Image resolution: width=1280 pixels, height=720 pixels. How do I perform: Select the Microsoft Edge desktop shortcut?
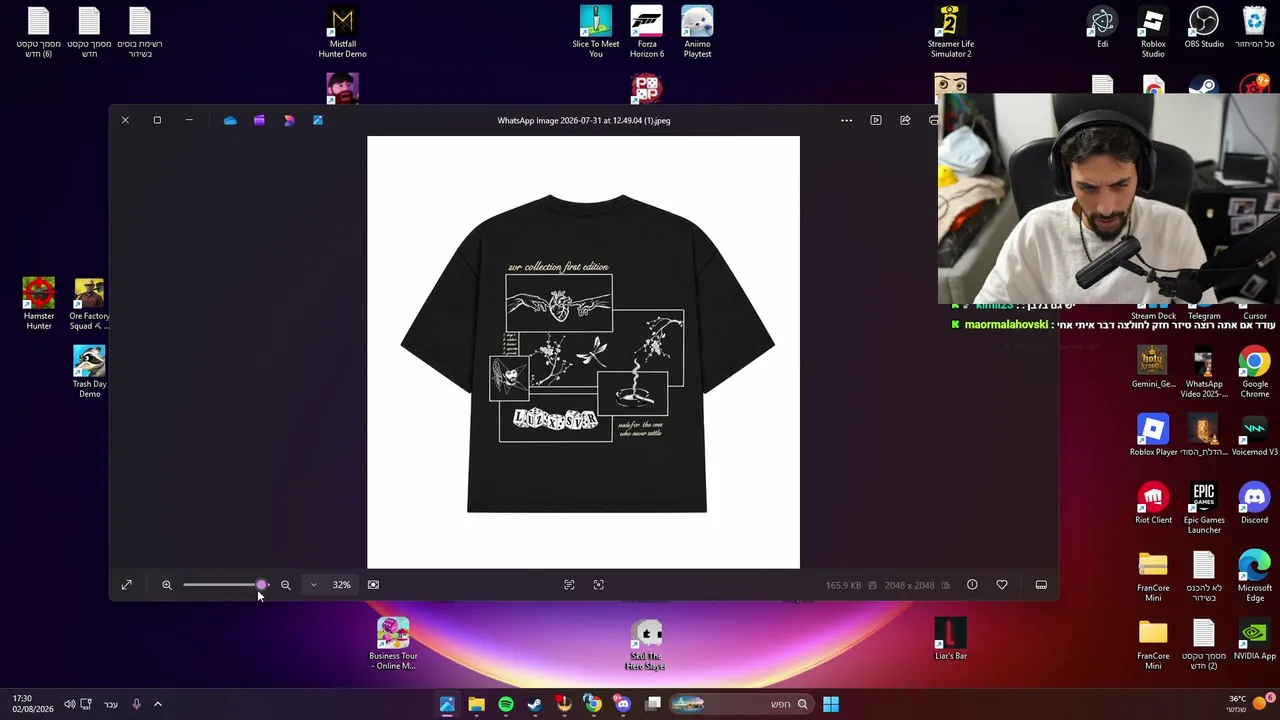1255,576
